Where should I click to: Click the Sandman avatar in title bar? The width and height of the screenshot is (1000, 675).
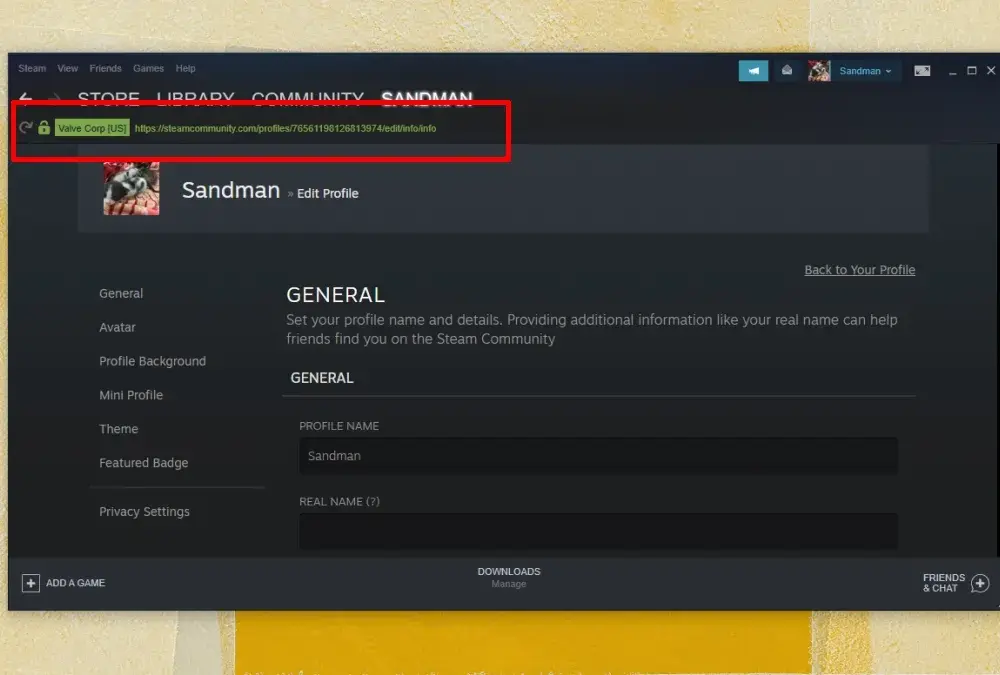pyautogui.click(x=819, y=71)
